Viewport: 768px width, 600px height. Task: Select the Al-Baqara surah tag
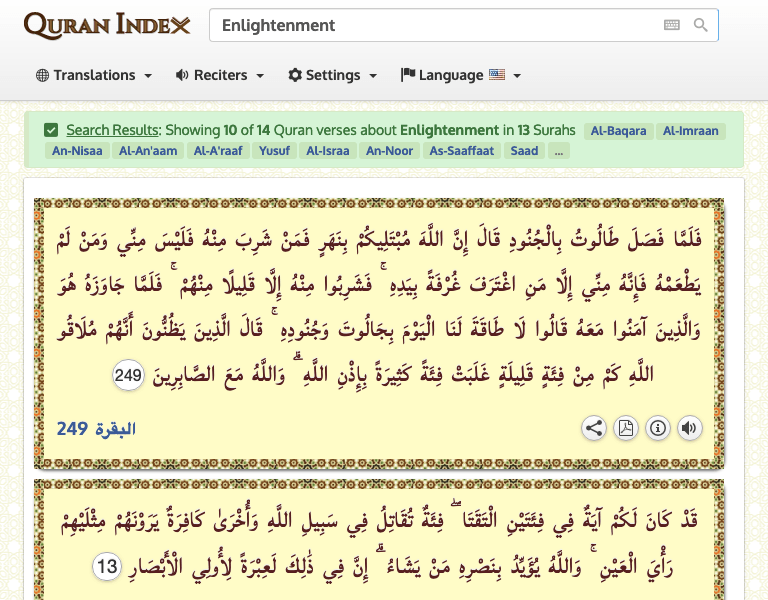click(618, 130)
